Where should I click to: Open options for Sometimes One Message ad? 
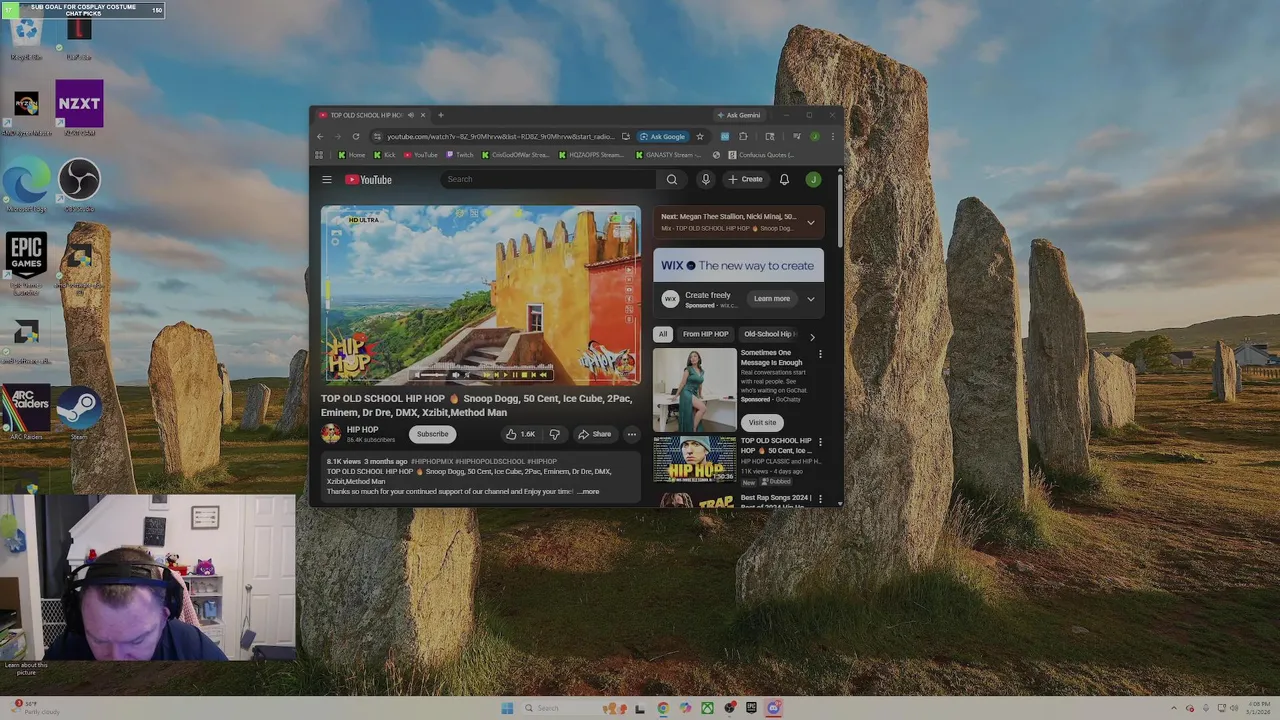point(820,354)
